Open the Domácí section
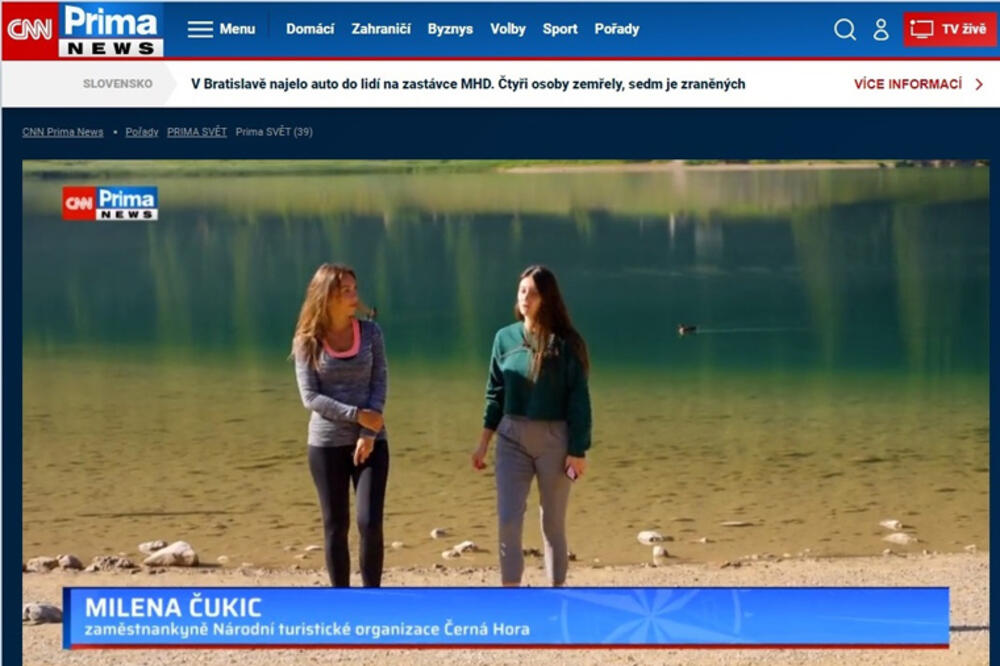This screenshot has height=666, width=1000. pos(310,28)
